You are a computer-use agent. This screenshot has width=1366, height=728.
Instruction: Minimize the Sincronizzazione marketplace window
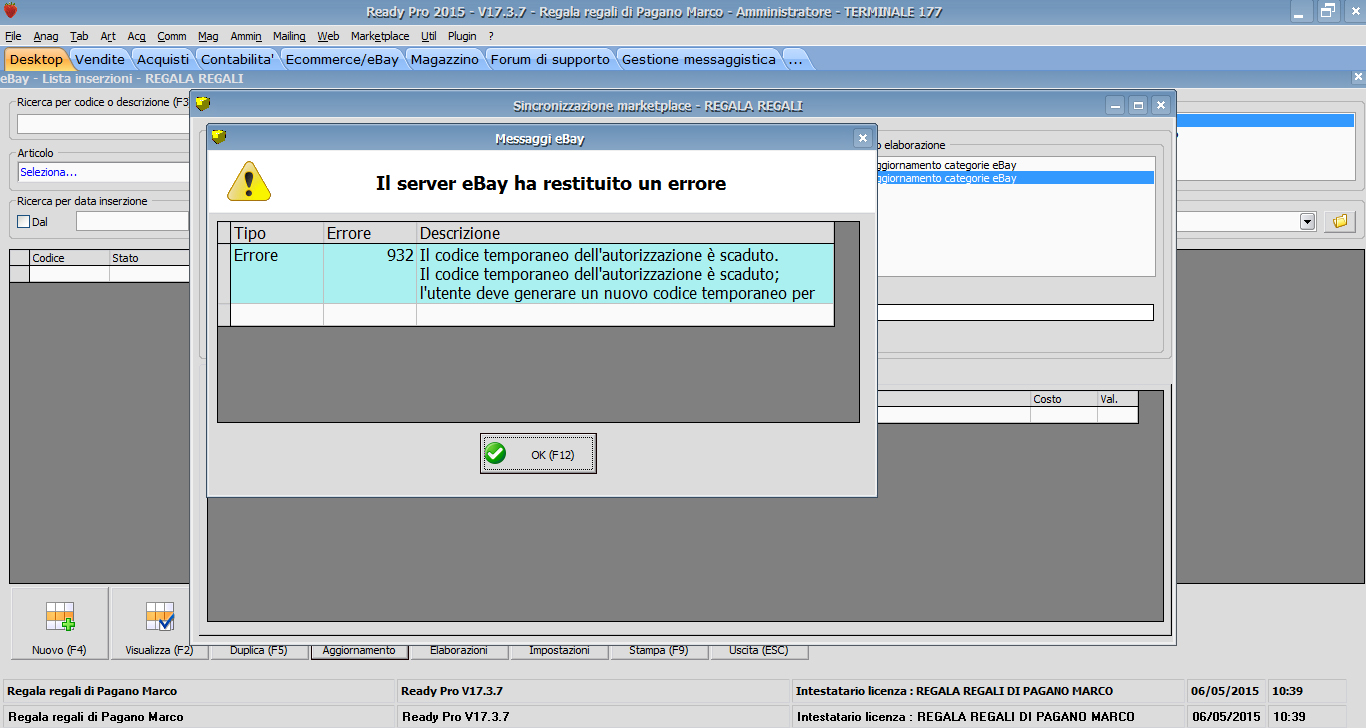pyautogui.click(x=1116, y=105)
